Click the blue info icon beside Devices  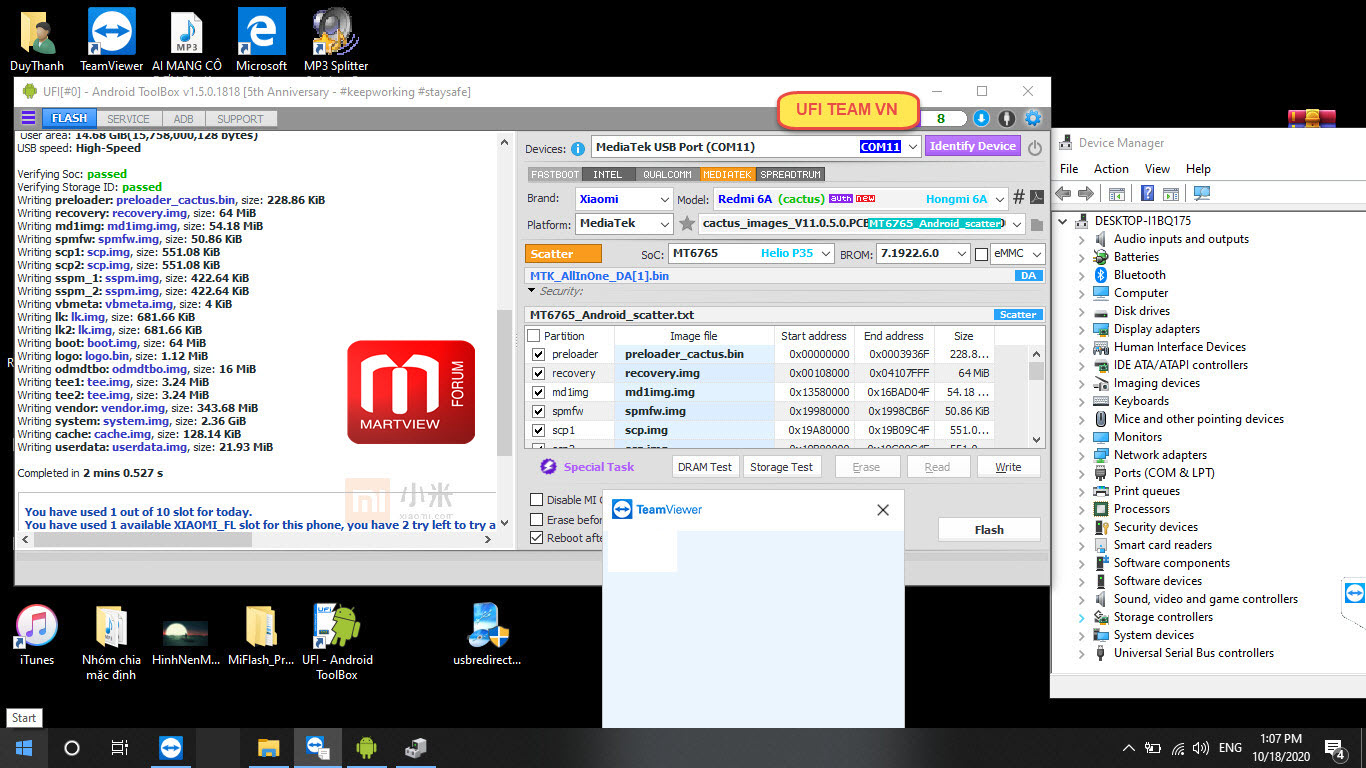[x=578, y=149]
